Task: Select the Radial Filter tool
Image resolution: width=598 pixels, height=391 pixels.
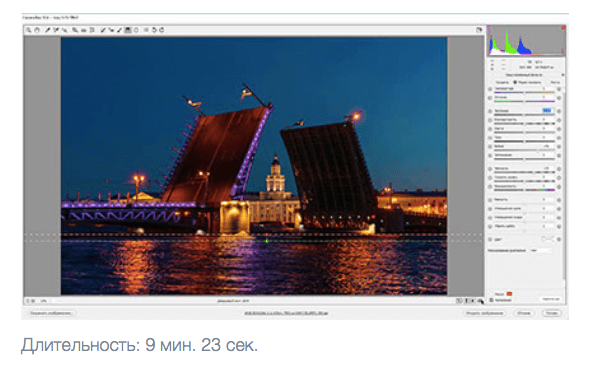Action: pos(136,30)
